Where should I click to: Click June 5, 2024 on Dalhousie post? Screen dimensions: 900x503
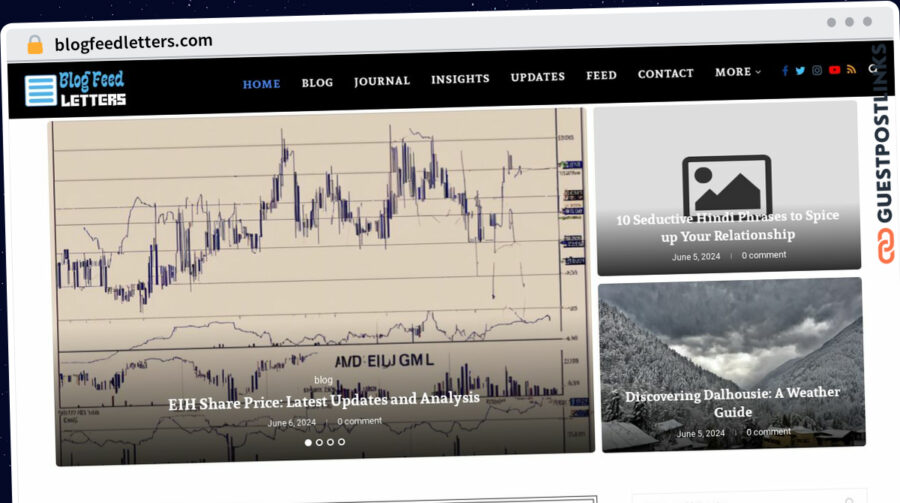[x=700, y=434]
